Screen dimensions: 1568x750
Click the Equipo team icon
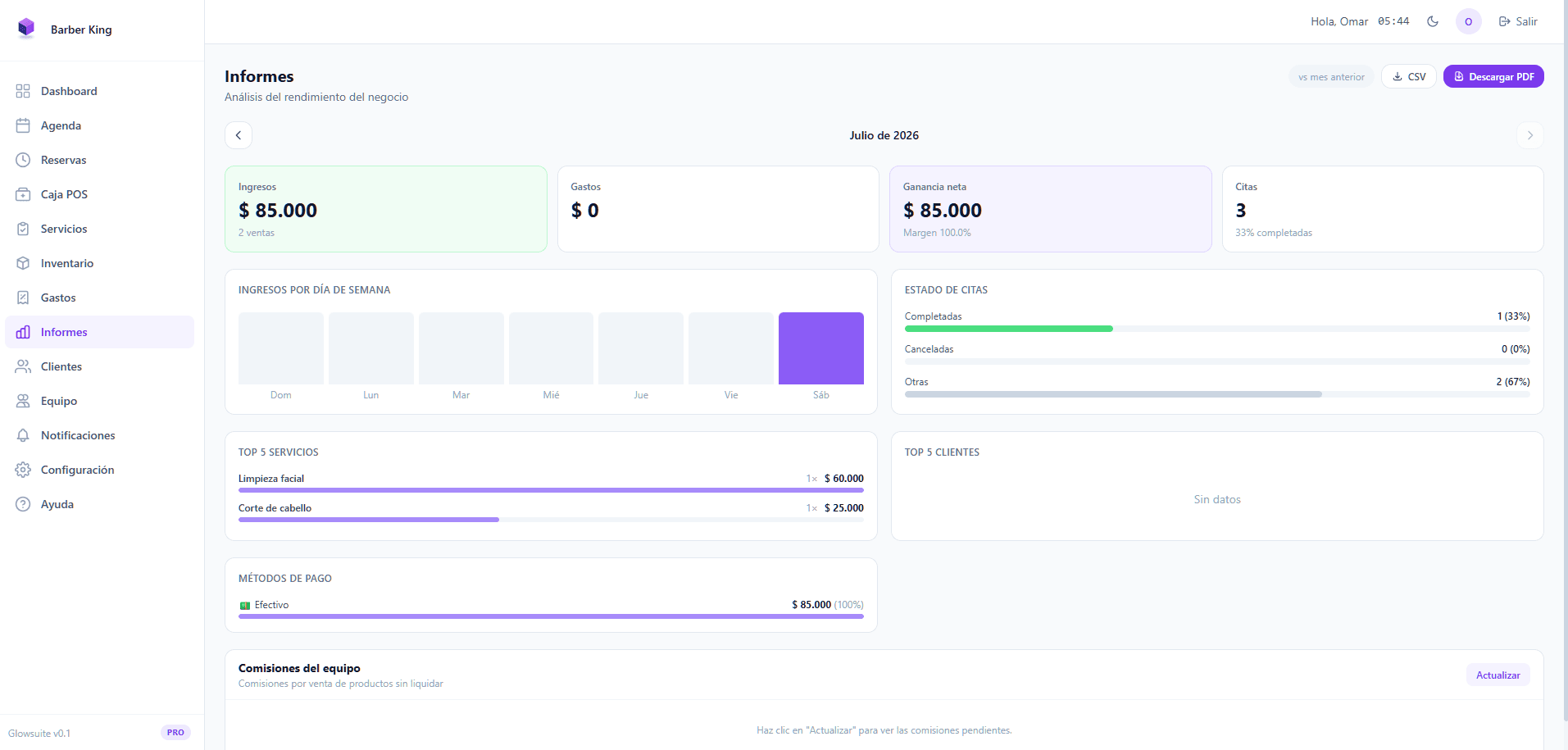click(23, 401)
